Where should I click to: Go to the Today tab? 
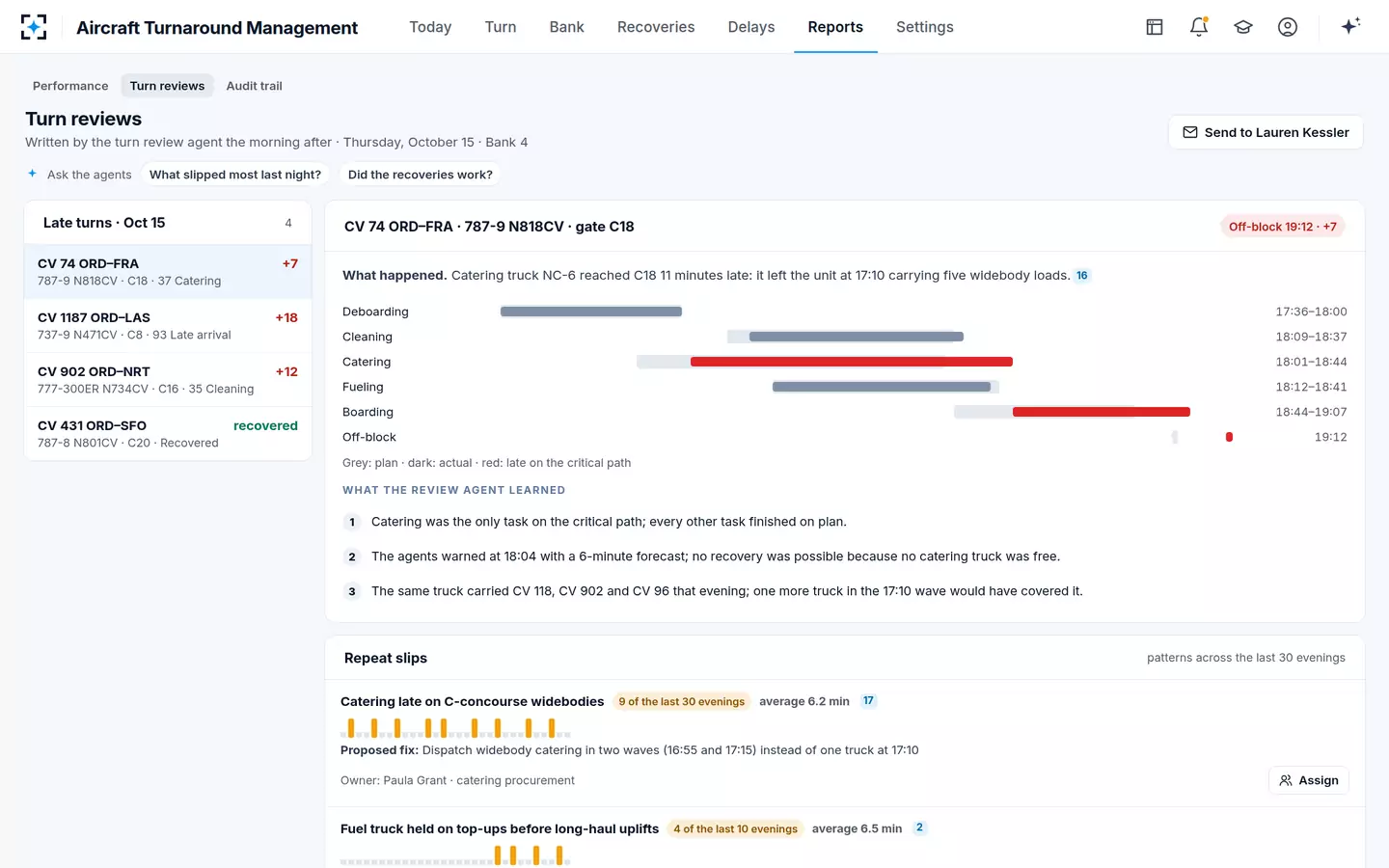pos(430,27)
